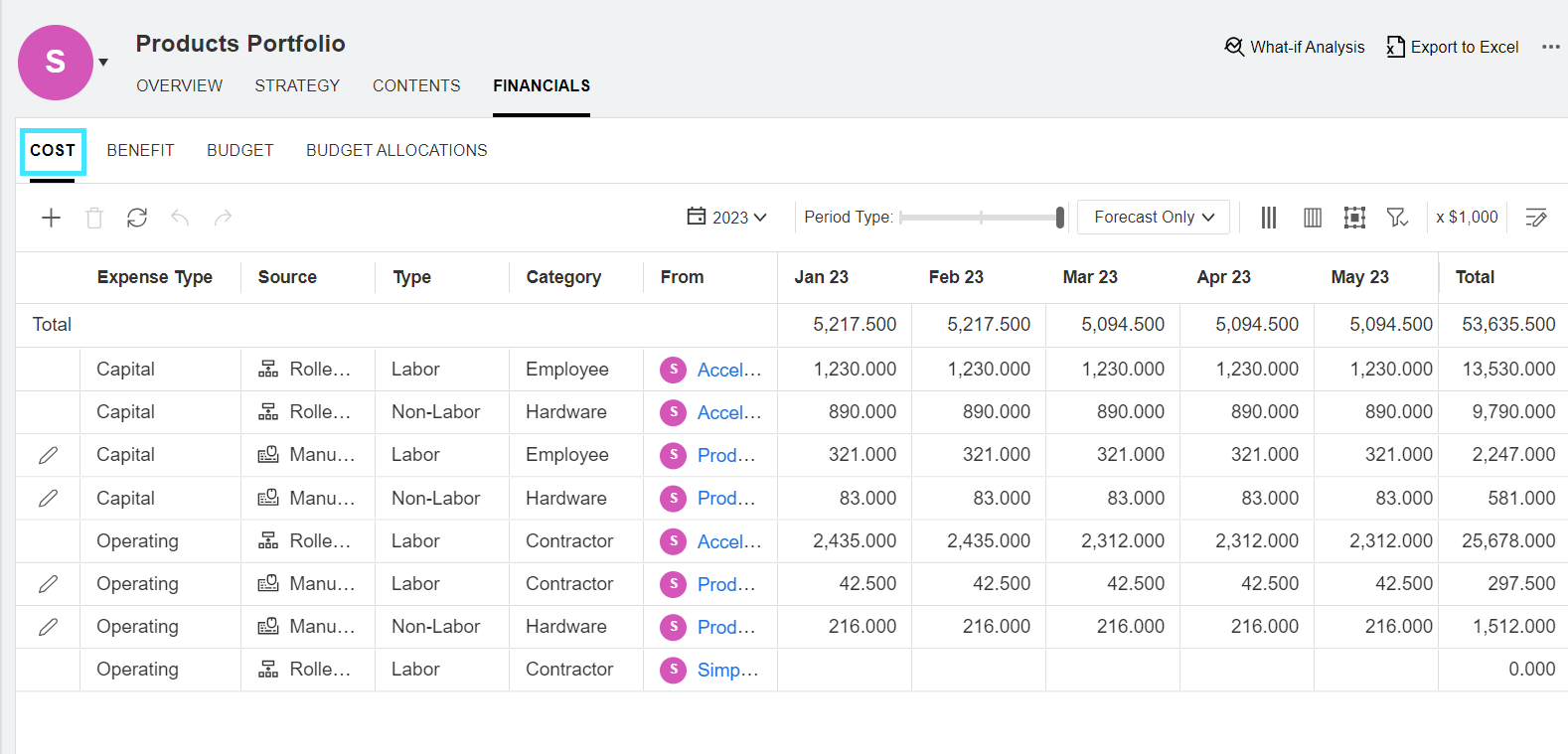The height and width of the screenshot is (754, 1568).
Task: Click the Period Type slider handle
Action: click(x=1059, y=218)
